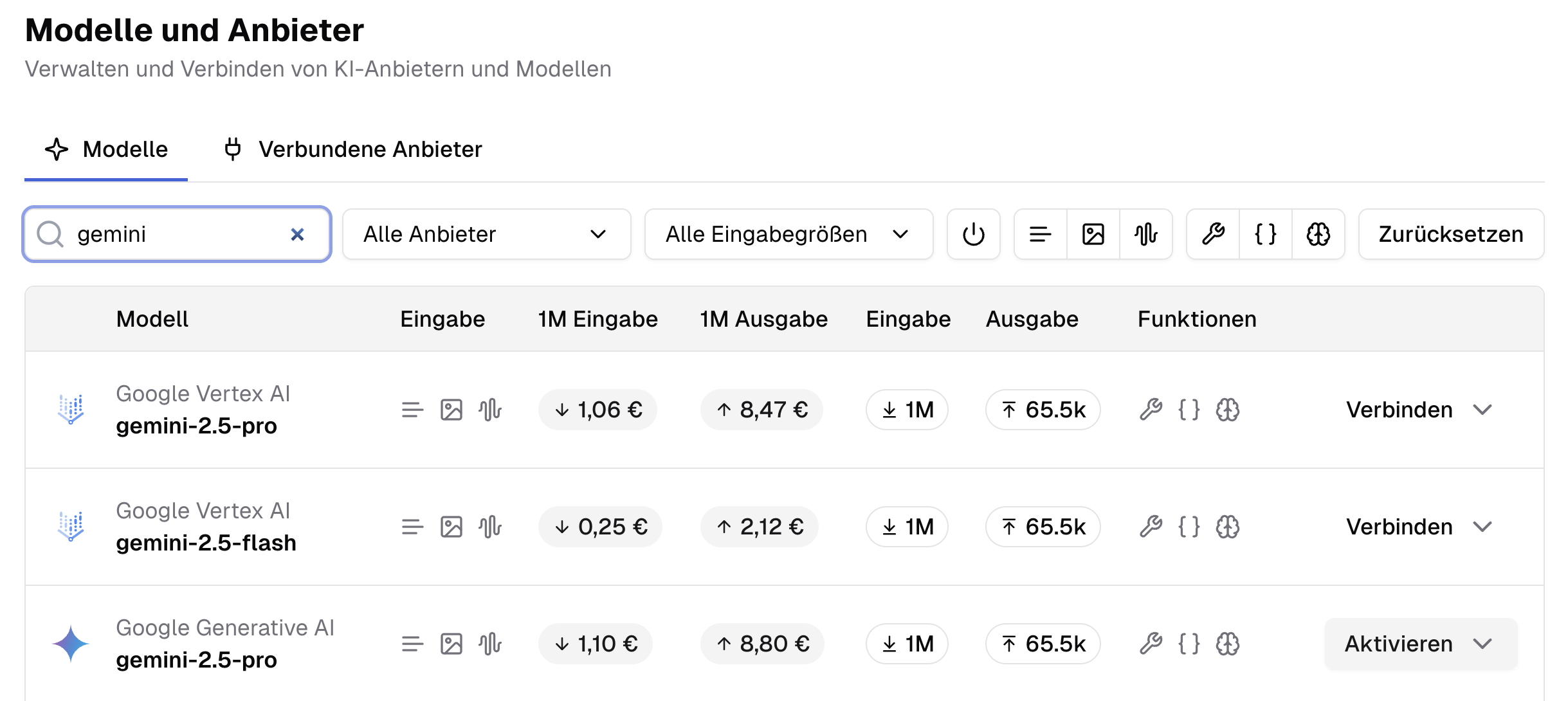The width and height of the screenshot is (1568, 701).
Task: Toggle the brain badge in the flash row
Action: 1227,526
